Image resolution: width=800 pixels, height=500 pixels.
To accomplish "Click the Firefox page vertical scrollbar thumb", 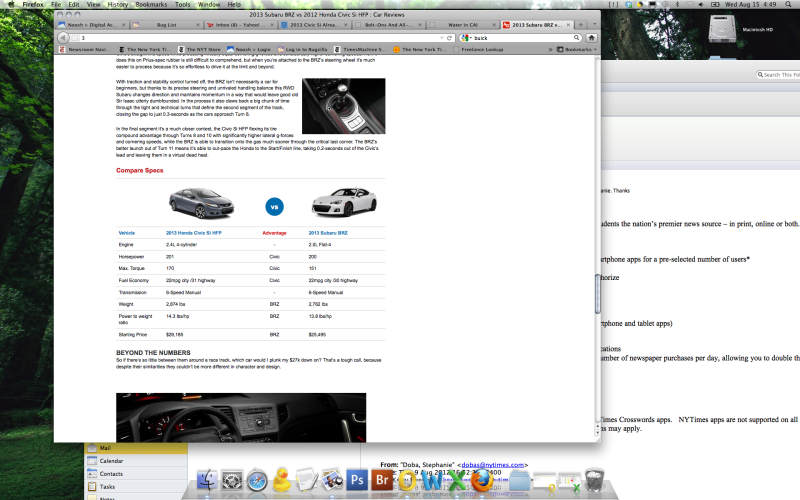I will [597, 294].
